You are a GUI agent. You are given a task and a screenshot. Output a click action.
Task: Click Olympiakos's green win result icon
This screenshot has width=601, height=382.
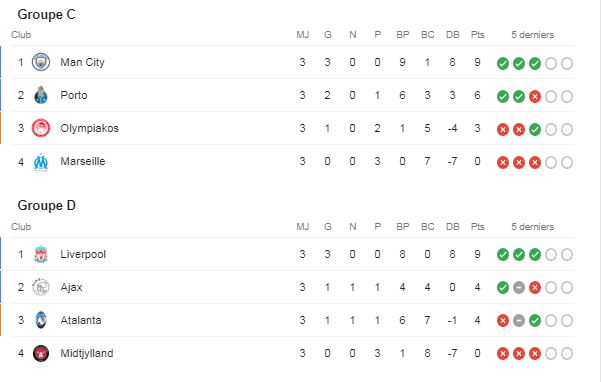pyautogui.click(x=535, y=130)
